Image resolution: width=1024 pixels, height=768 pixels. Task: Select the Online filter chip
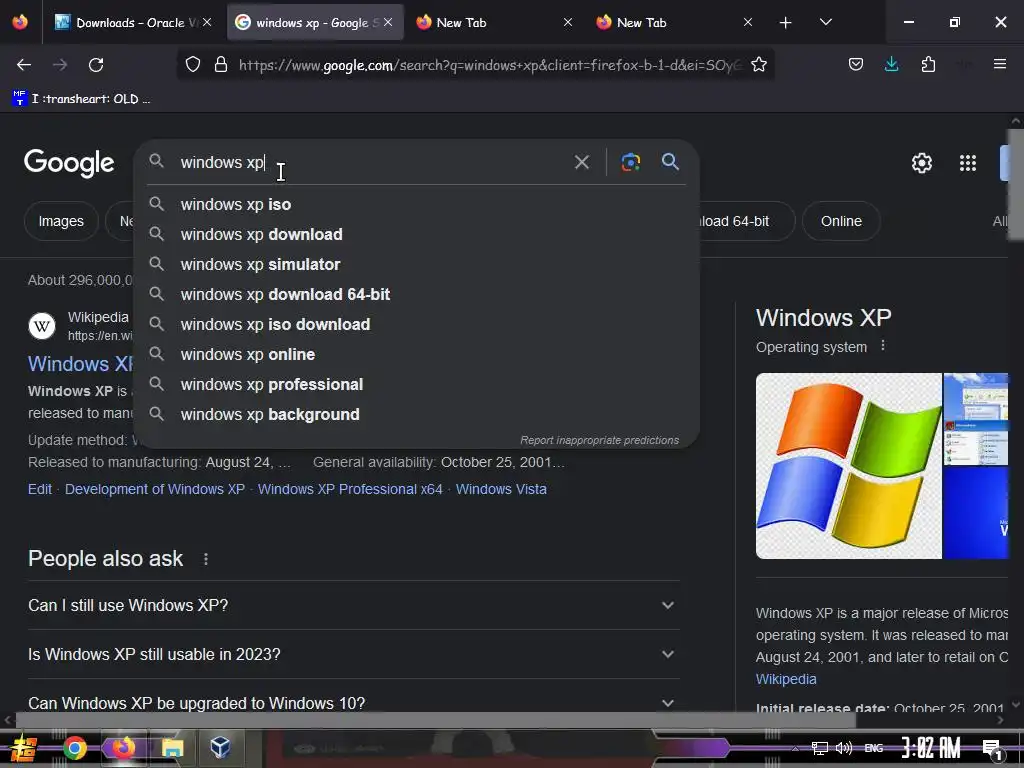841,221
